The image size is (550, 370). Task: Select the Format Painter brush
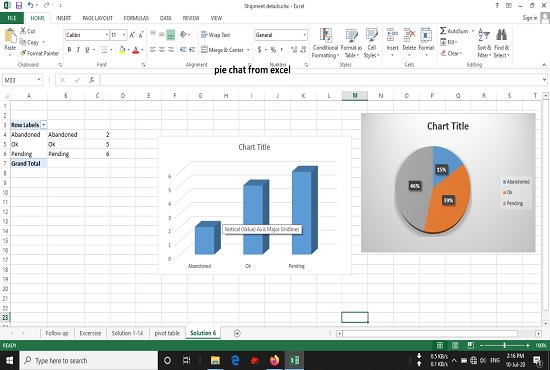pos(23,53)
